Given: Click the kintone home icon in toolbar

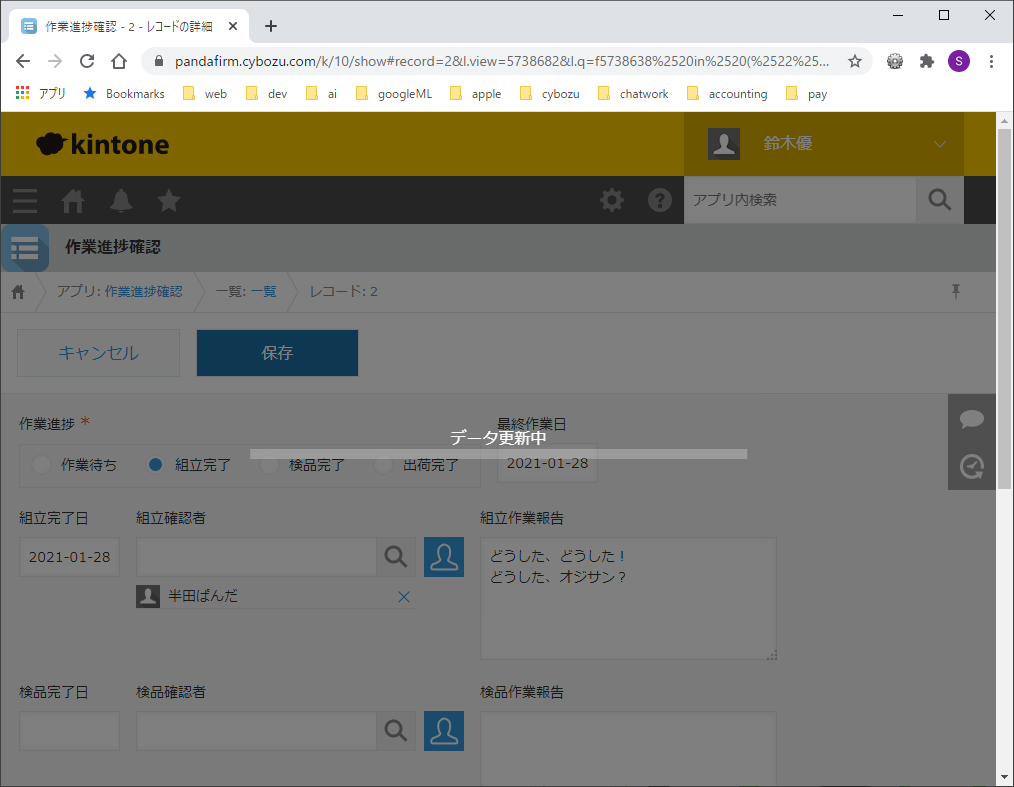Looking at the screenshot, I should click(x=73, y=201).
